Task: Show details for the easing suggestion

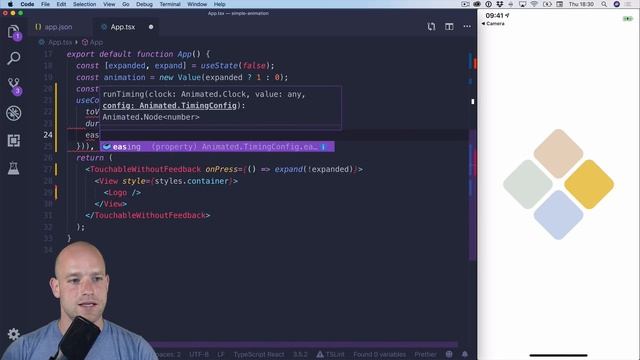Action: (323, 147)
